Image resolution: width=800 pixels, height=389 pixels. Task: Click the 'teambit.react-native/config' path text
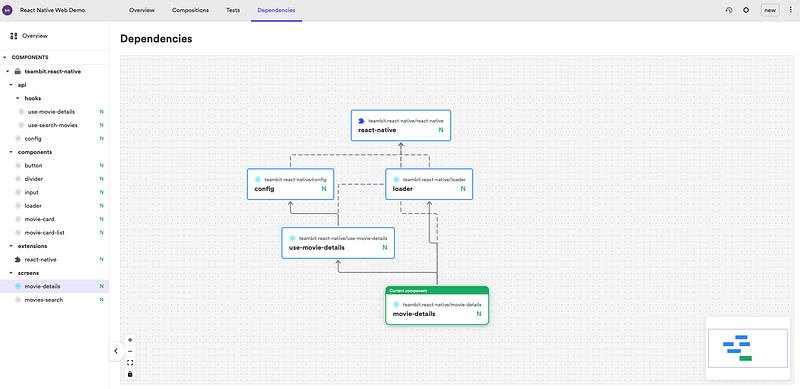pos(295,180)
